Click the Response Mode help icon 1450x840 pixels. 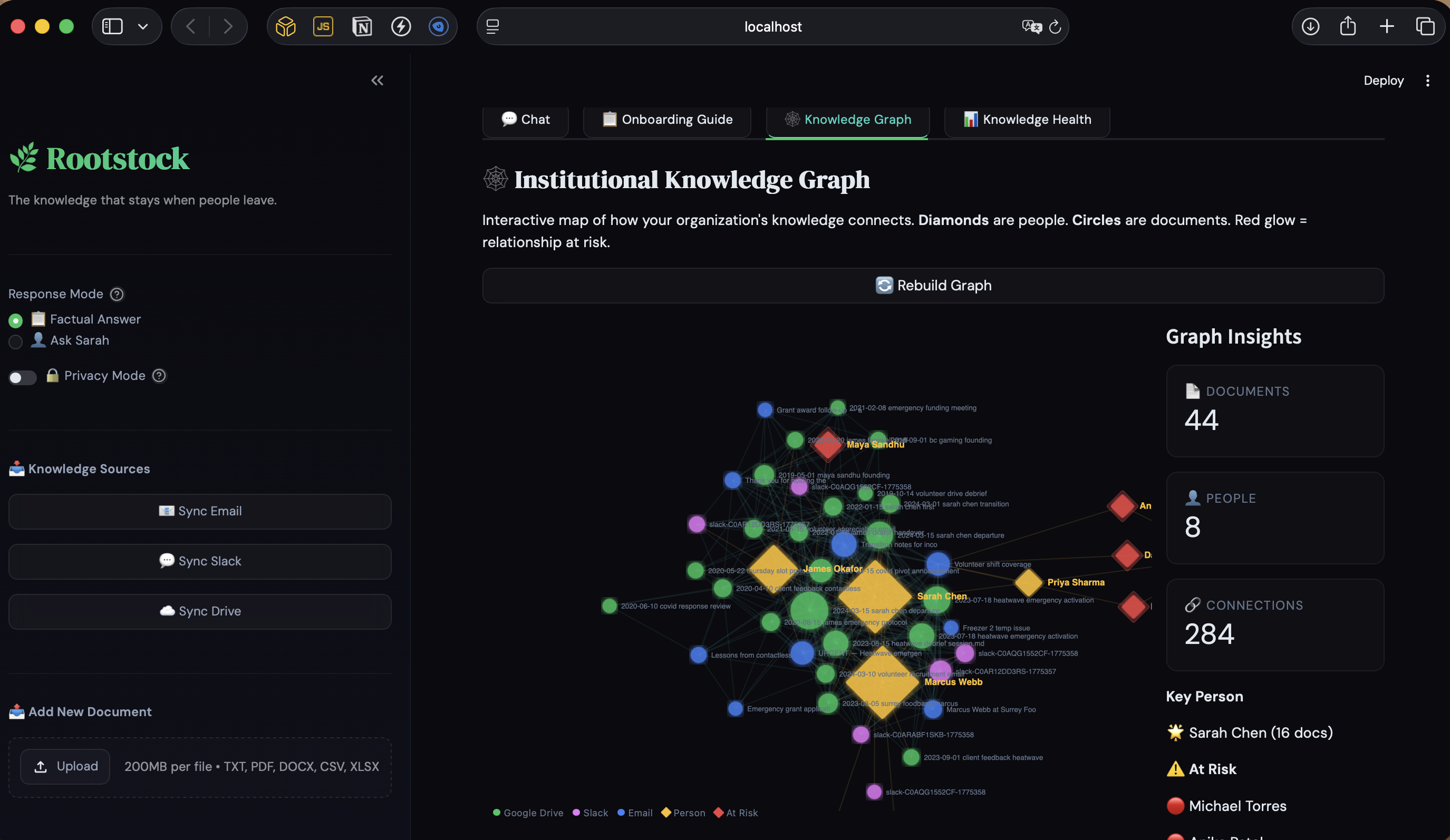tap(117, 295)
